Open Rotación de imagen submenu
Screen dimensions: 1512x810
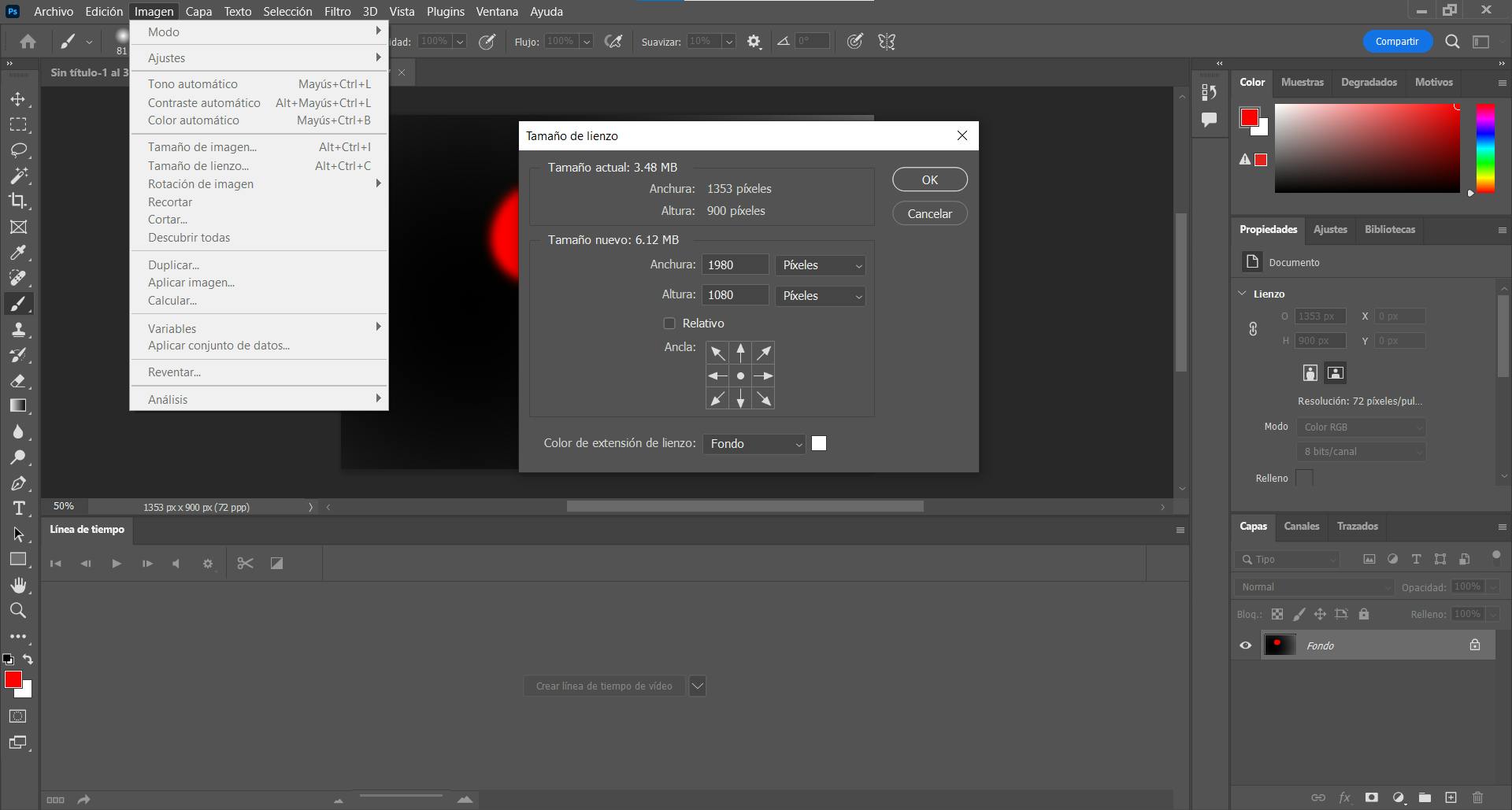(259, 184)
